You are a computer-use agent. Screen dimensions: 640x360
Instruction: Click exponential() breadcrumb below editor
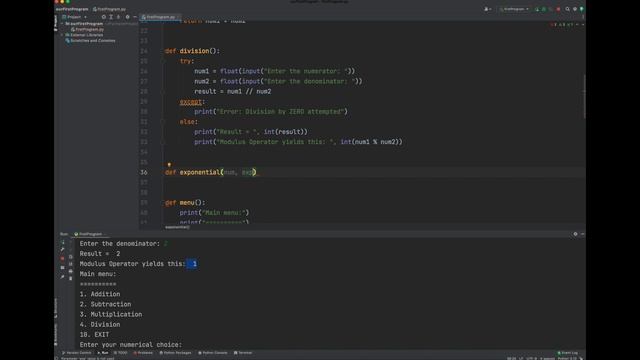tap(177, 227)
